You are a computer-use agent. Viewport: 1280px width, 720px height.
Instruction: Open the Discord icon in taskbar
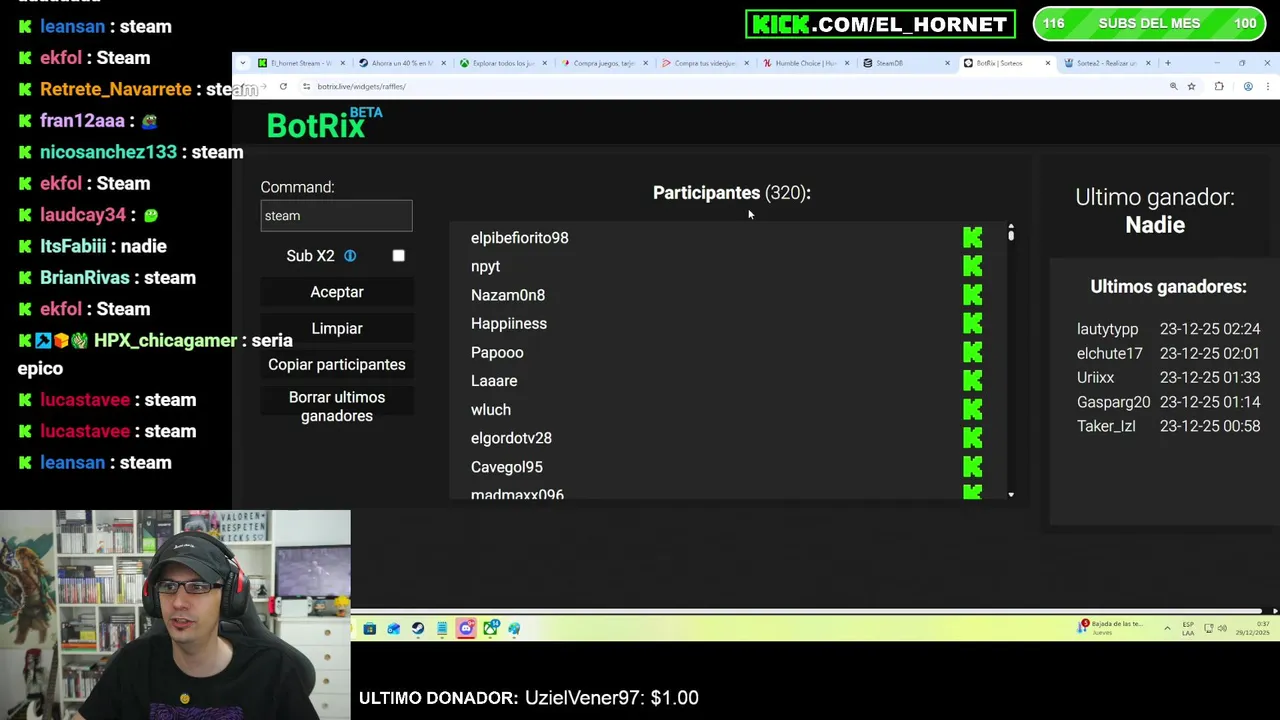pyautogui.click(x=466, y=628)
